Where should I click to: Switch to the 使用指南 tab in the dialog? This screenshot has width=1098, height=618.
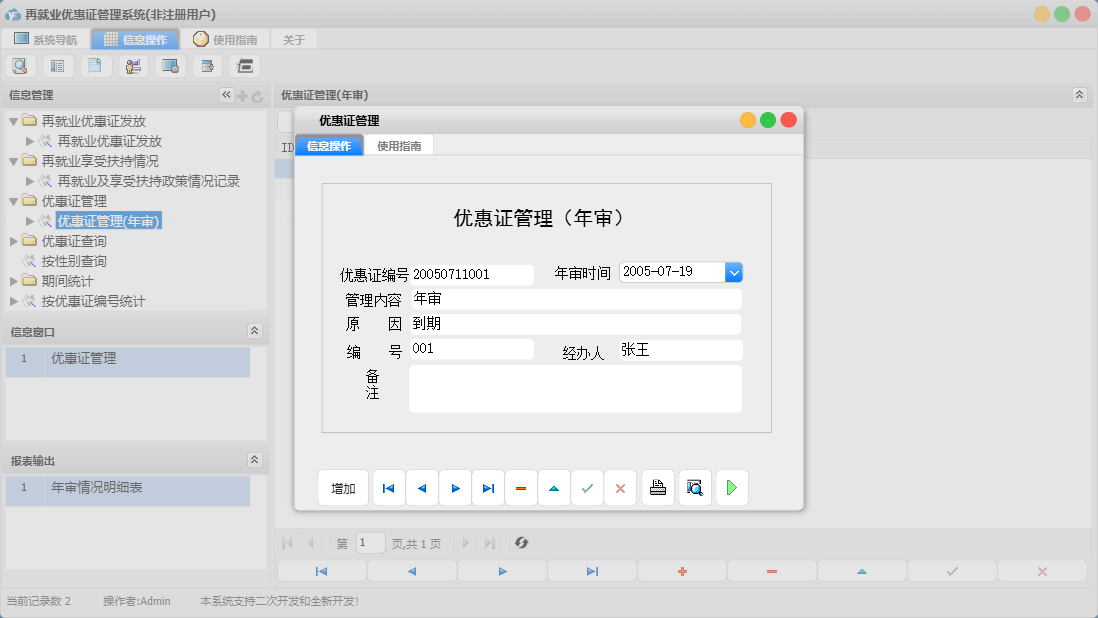(x=399, y=144)
